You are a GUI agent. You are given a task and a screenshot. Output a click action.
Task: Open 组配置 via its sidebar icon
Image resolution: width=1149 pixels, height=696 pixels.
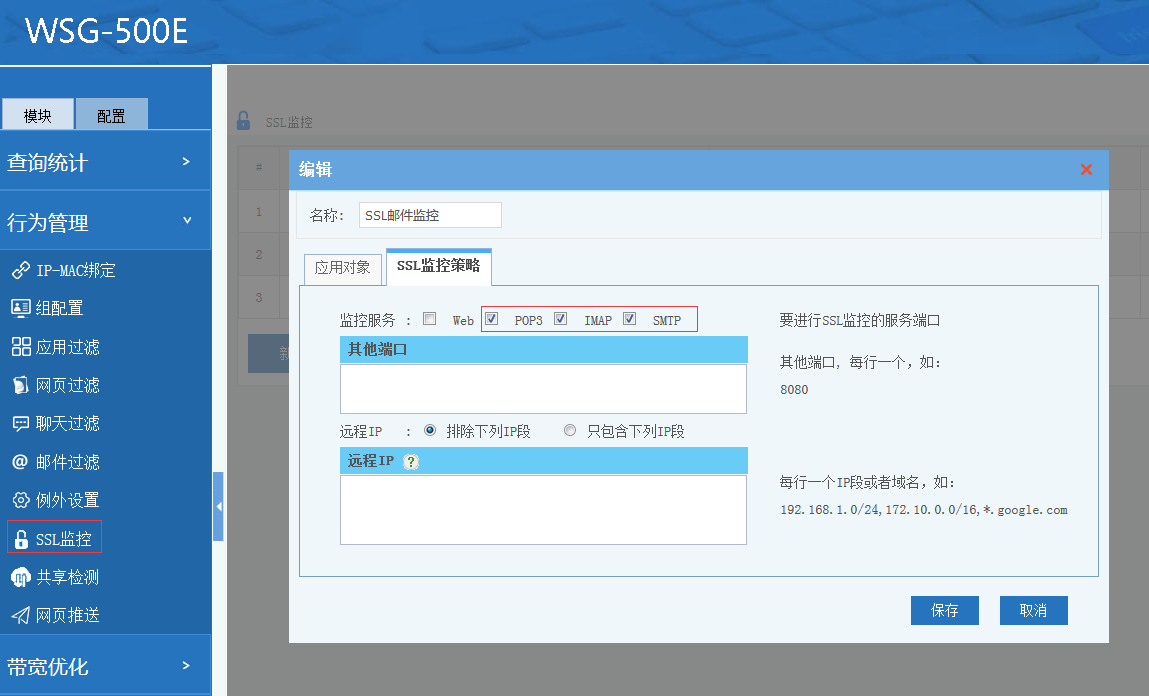coord(20,308)
